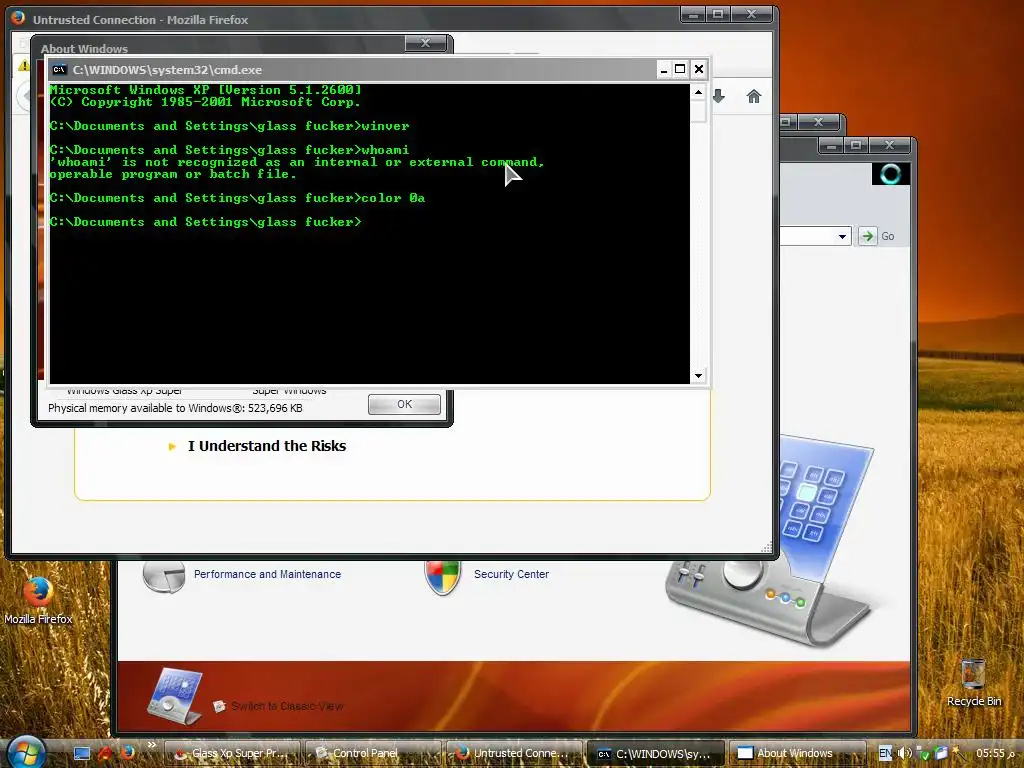
Task: Click the system tray clock 05:55
Action: coord(996,753)
